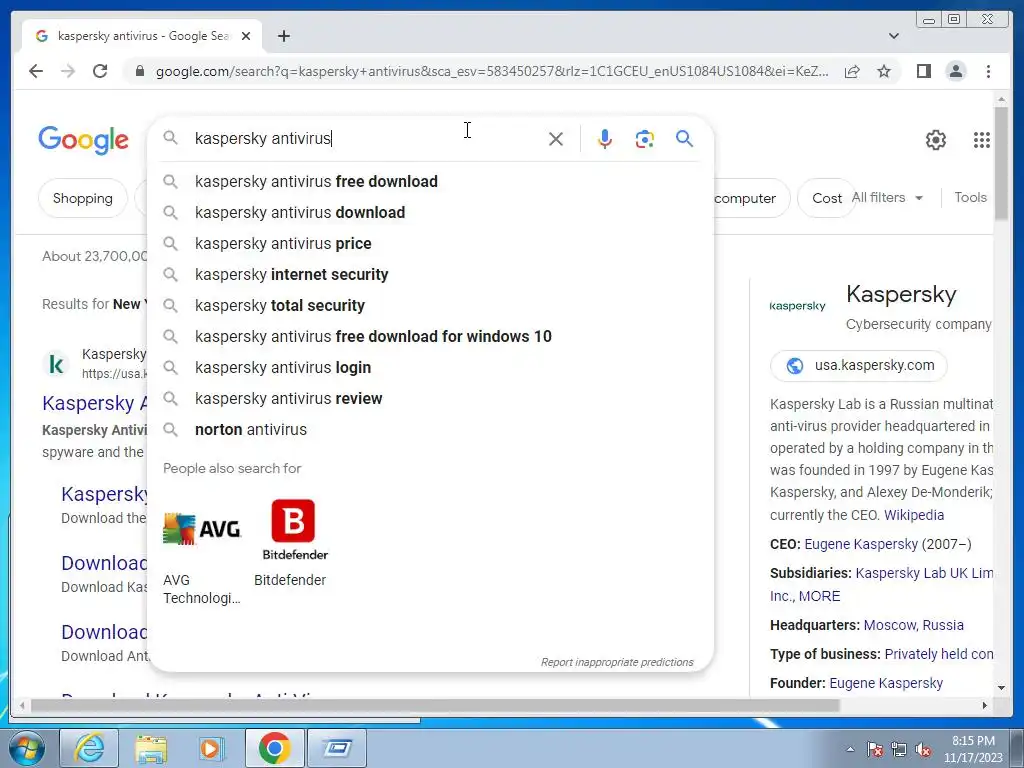Choose suggestion norton antivirus
Viewport: 1024px width, 768px height.
(431, 430)
